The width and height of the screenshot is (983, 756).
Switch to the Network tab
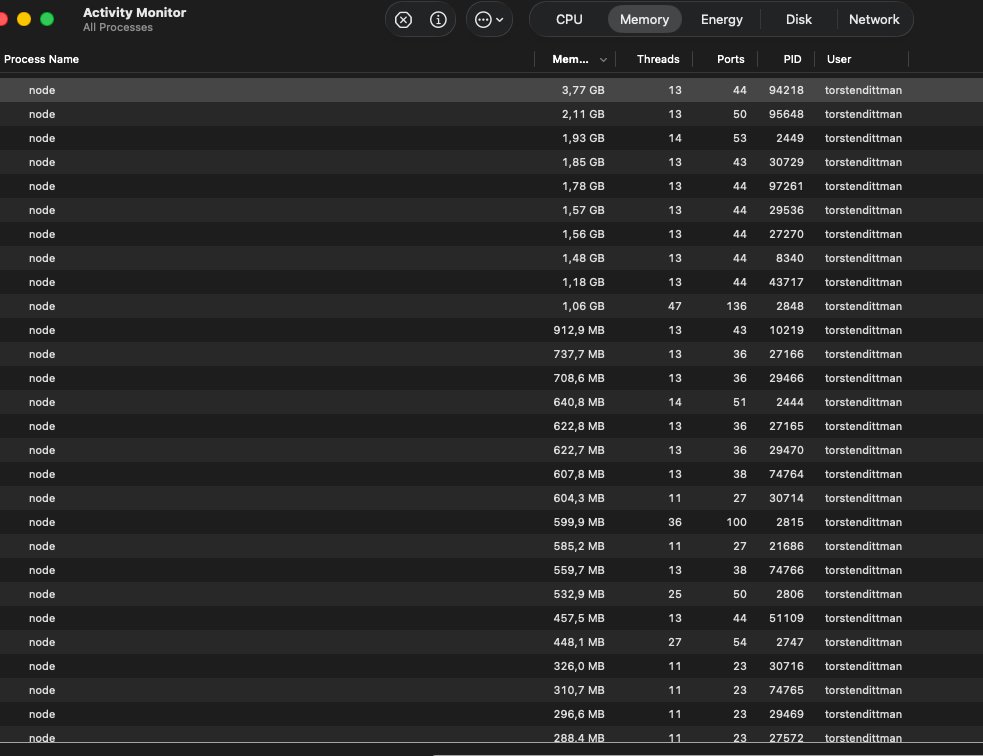tap(873, 19)
